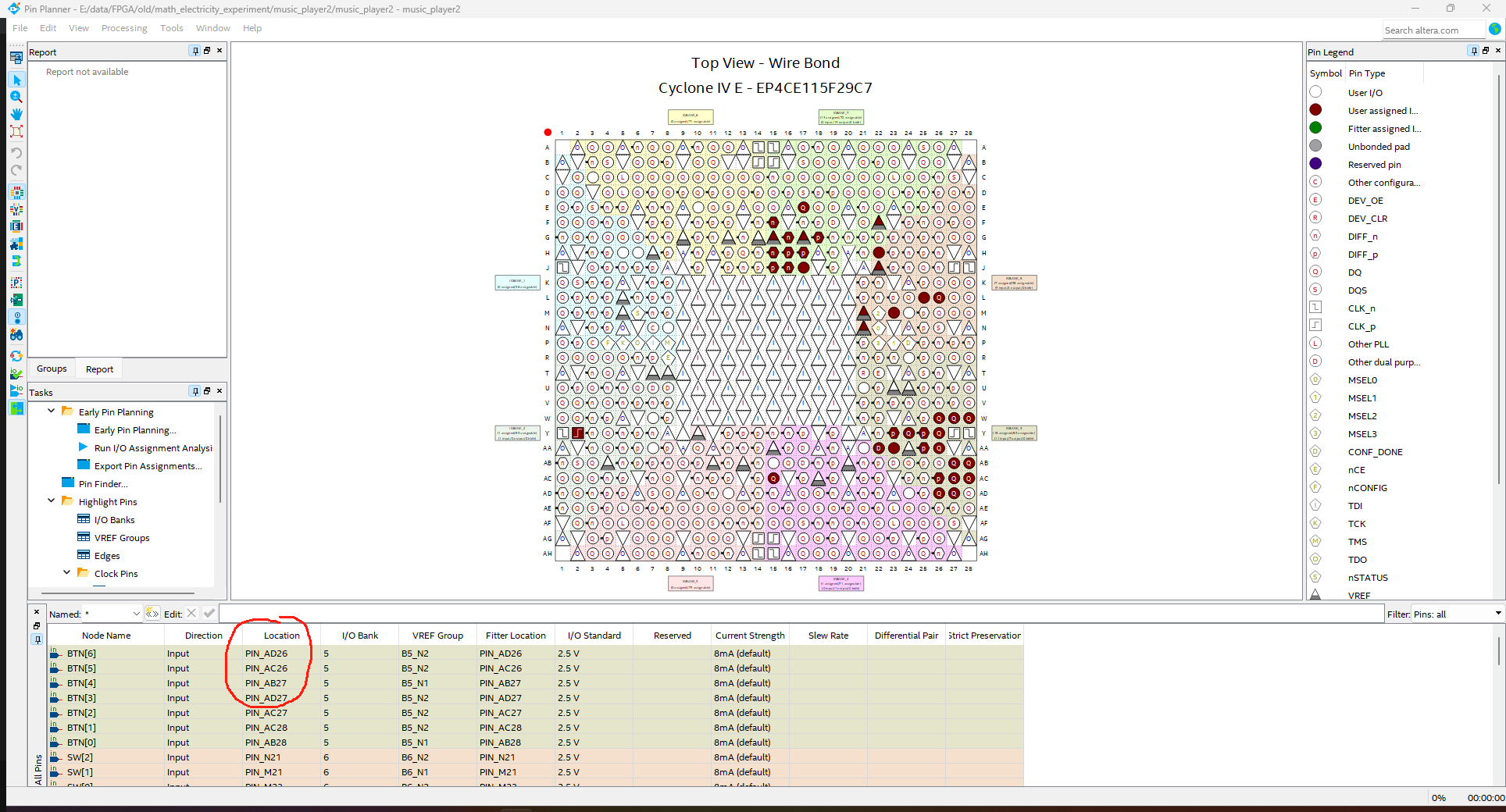
Task: Pin the Pin Legend panel
Action: (x=1474, y=51)
